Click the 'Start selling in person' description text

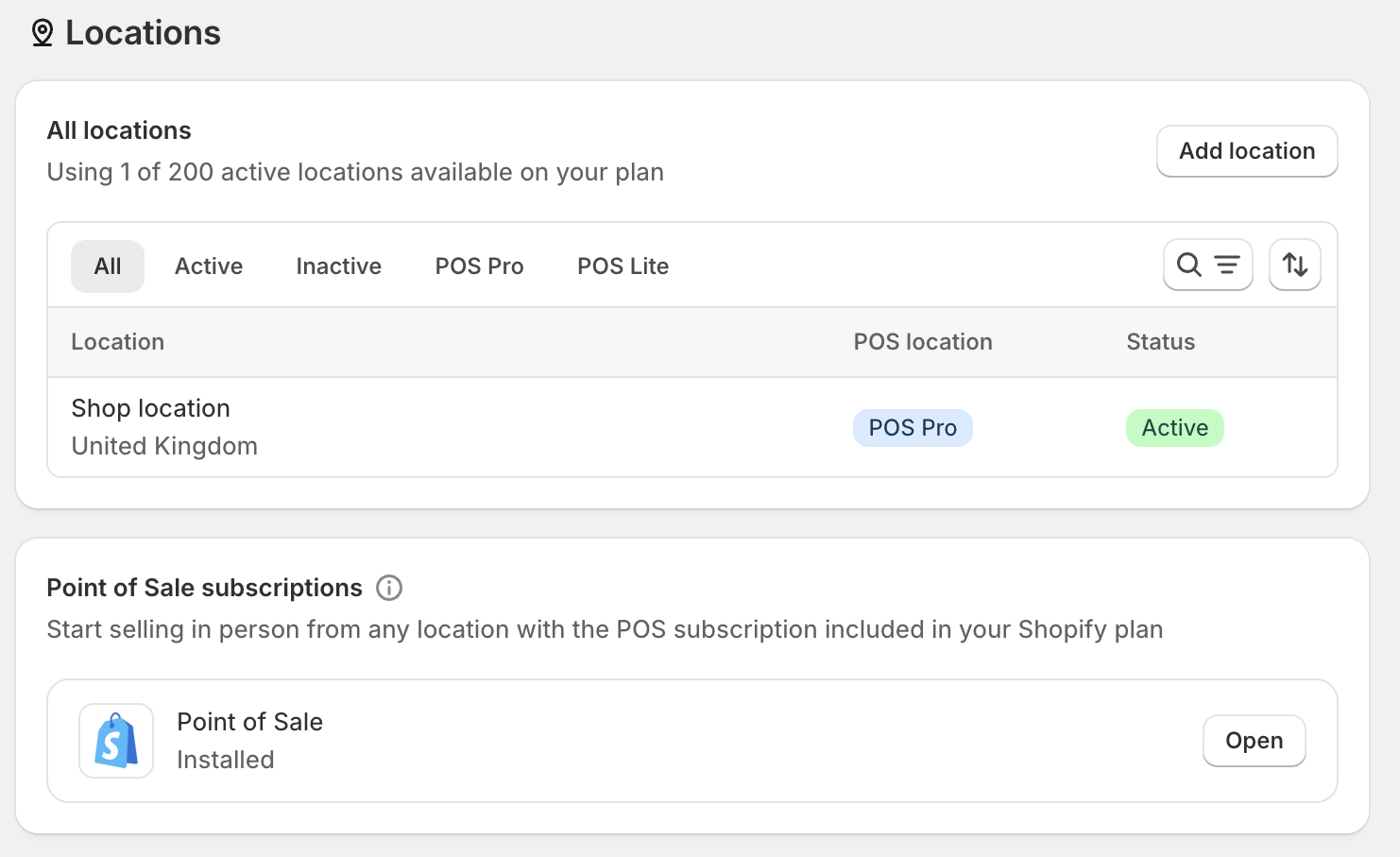605,629
